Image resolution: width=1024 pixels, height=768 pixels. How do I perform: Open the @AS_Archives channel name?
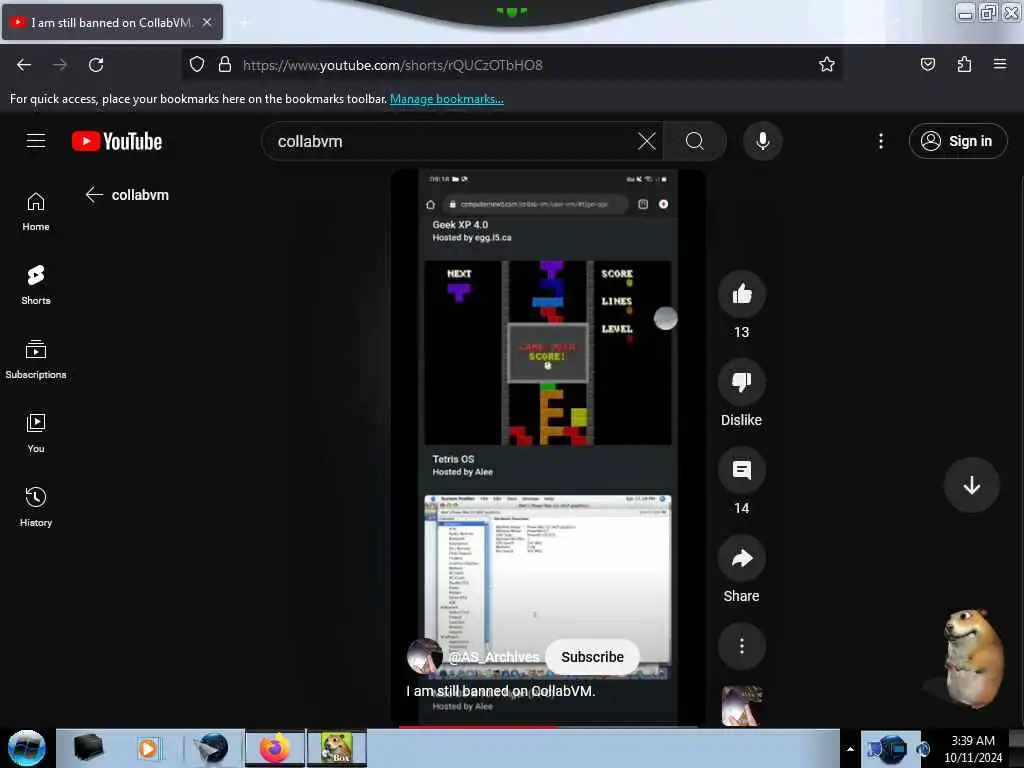tap(494, 657)
